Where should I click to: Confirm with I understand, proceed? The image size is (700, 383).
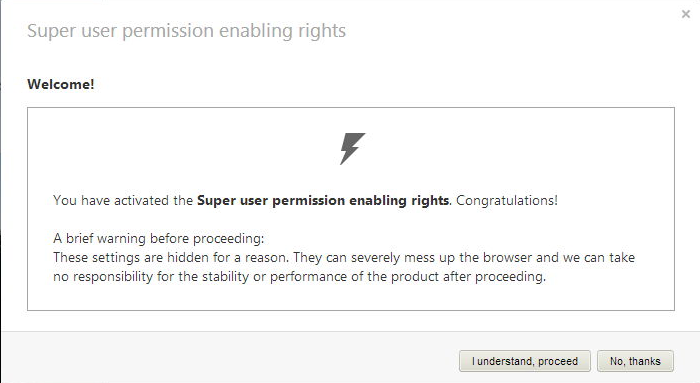tap(525, 361)
